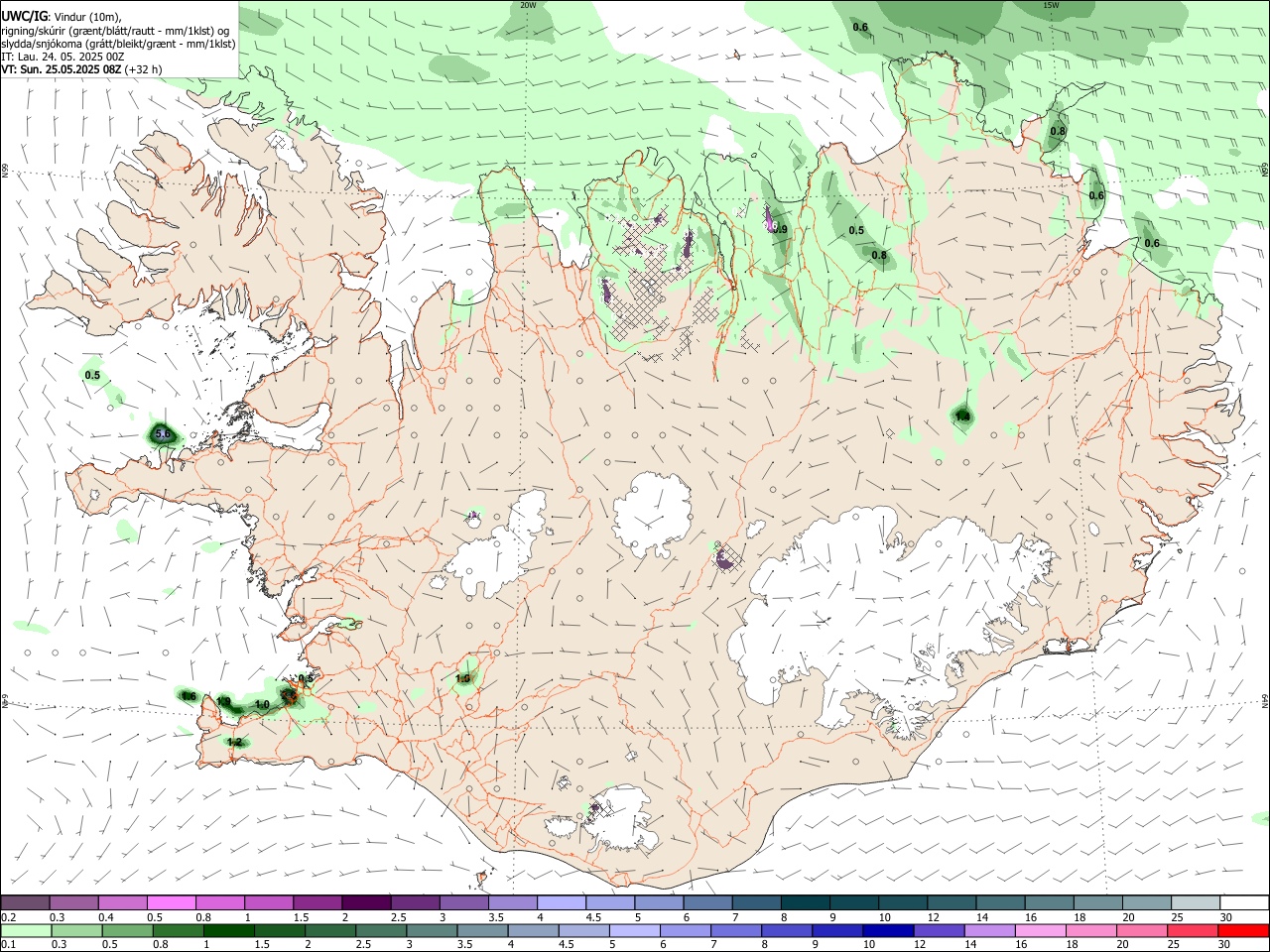Select the dark teal 8 swatch in snow legend
This screenshot has width=1270, height=952.
click(804, 903)
